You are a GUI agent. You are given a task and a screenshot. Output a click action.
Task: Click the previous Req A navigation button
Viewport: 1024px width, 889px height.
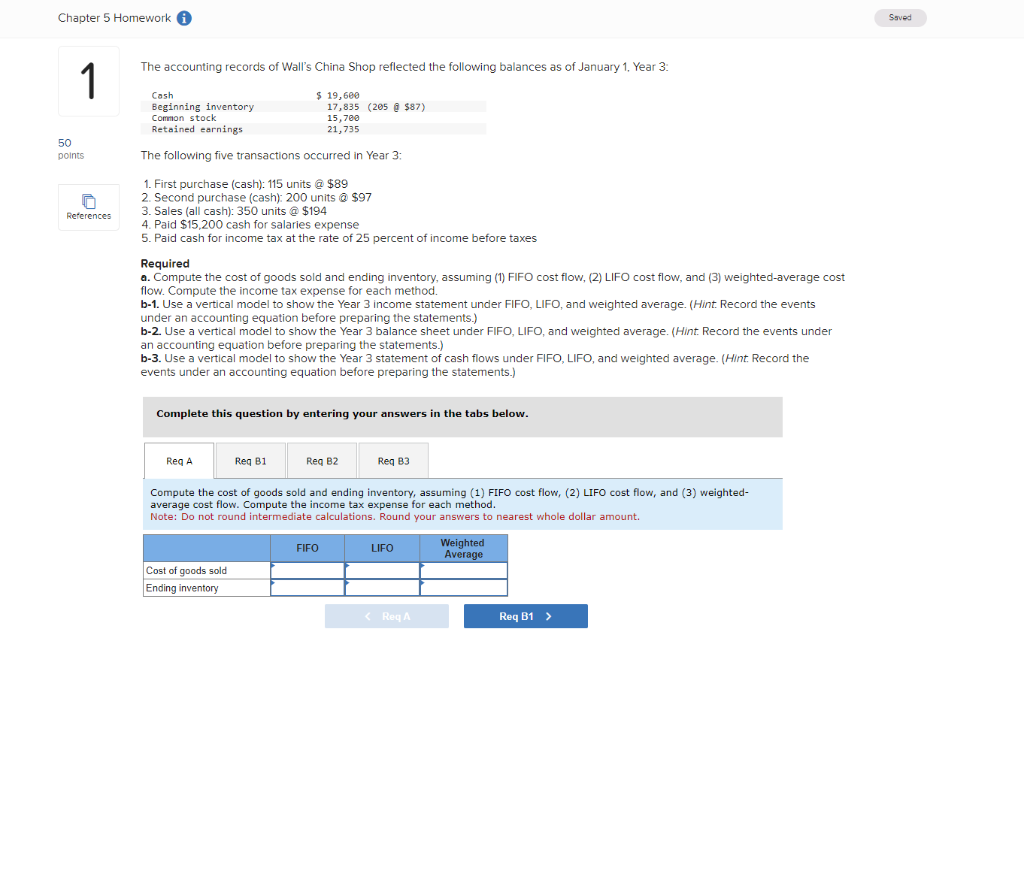(386, 616)
